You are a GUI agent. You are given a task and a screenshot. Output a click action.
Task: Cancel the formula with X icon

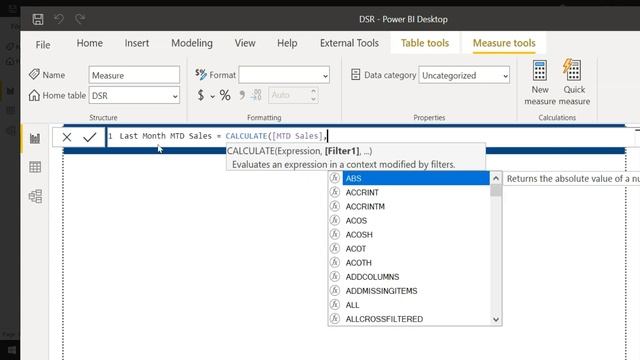click(x=67, y=137)
